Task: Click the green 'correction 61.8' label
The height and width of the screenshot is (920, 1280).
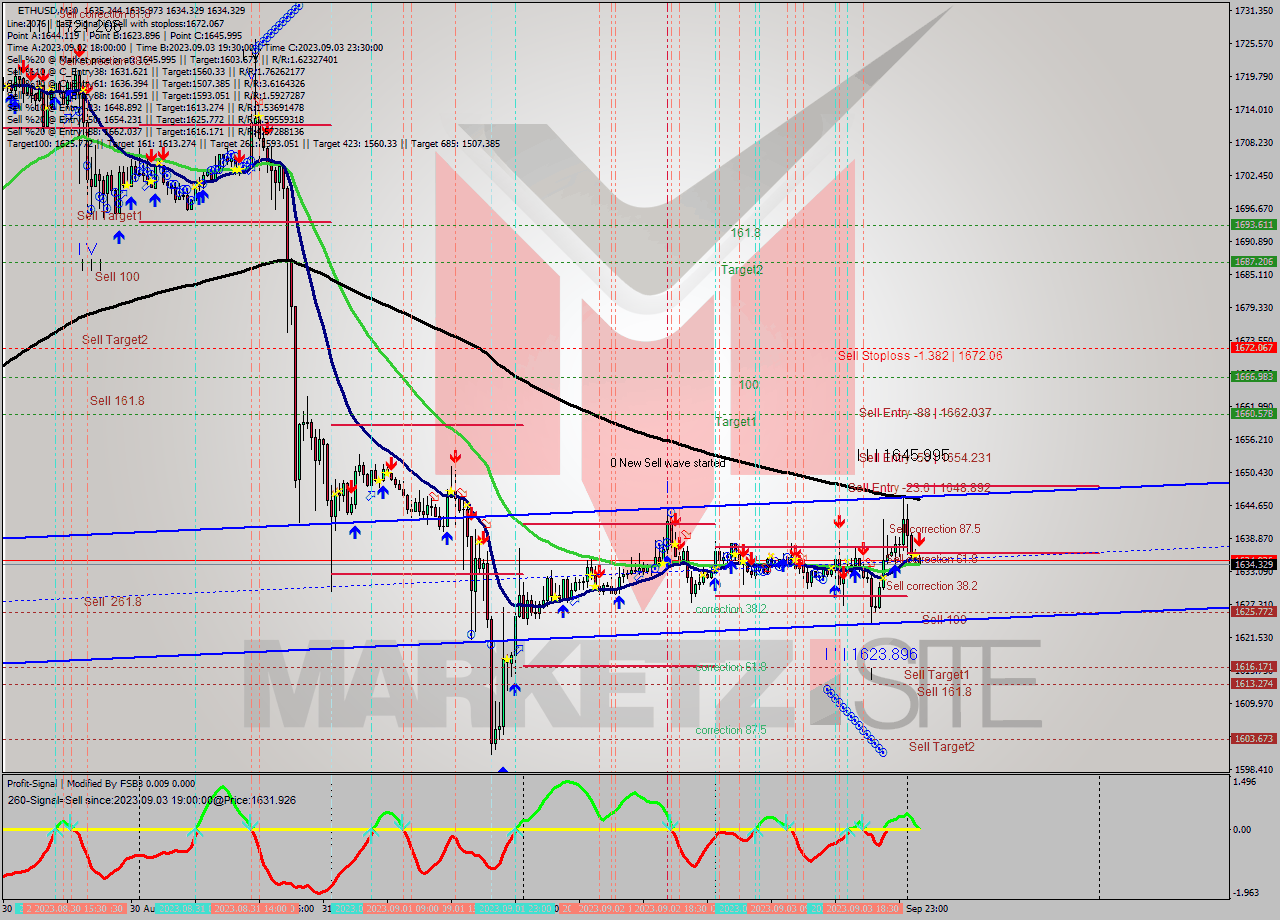Action: (731, 667)
